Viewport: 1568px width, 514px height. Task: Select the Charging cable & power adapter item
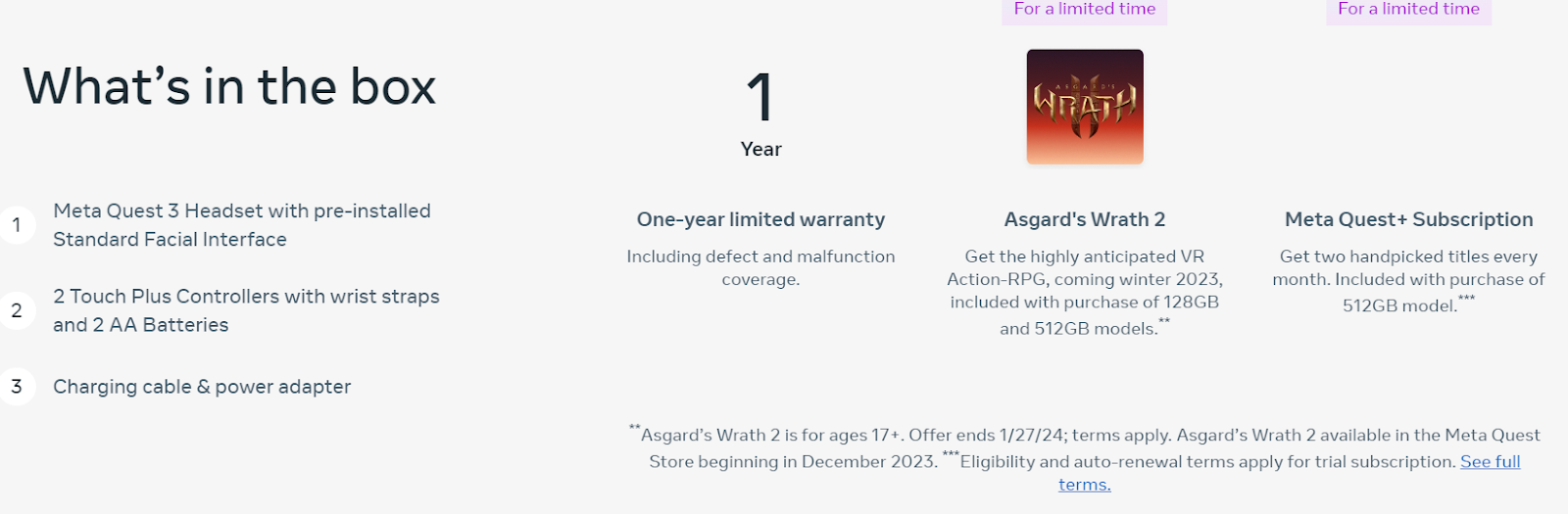point(202,387)
